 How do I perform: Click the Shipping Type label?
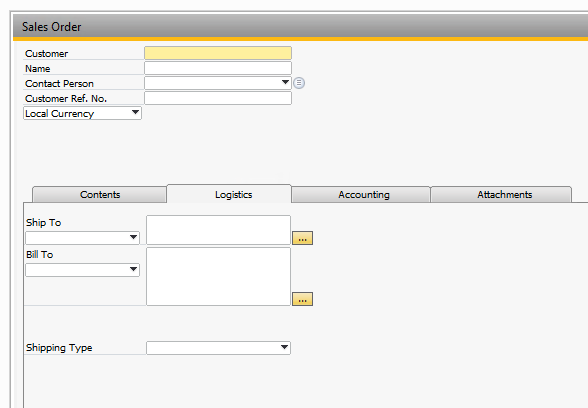pyautogui.click(x=59, y=348)
